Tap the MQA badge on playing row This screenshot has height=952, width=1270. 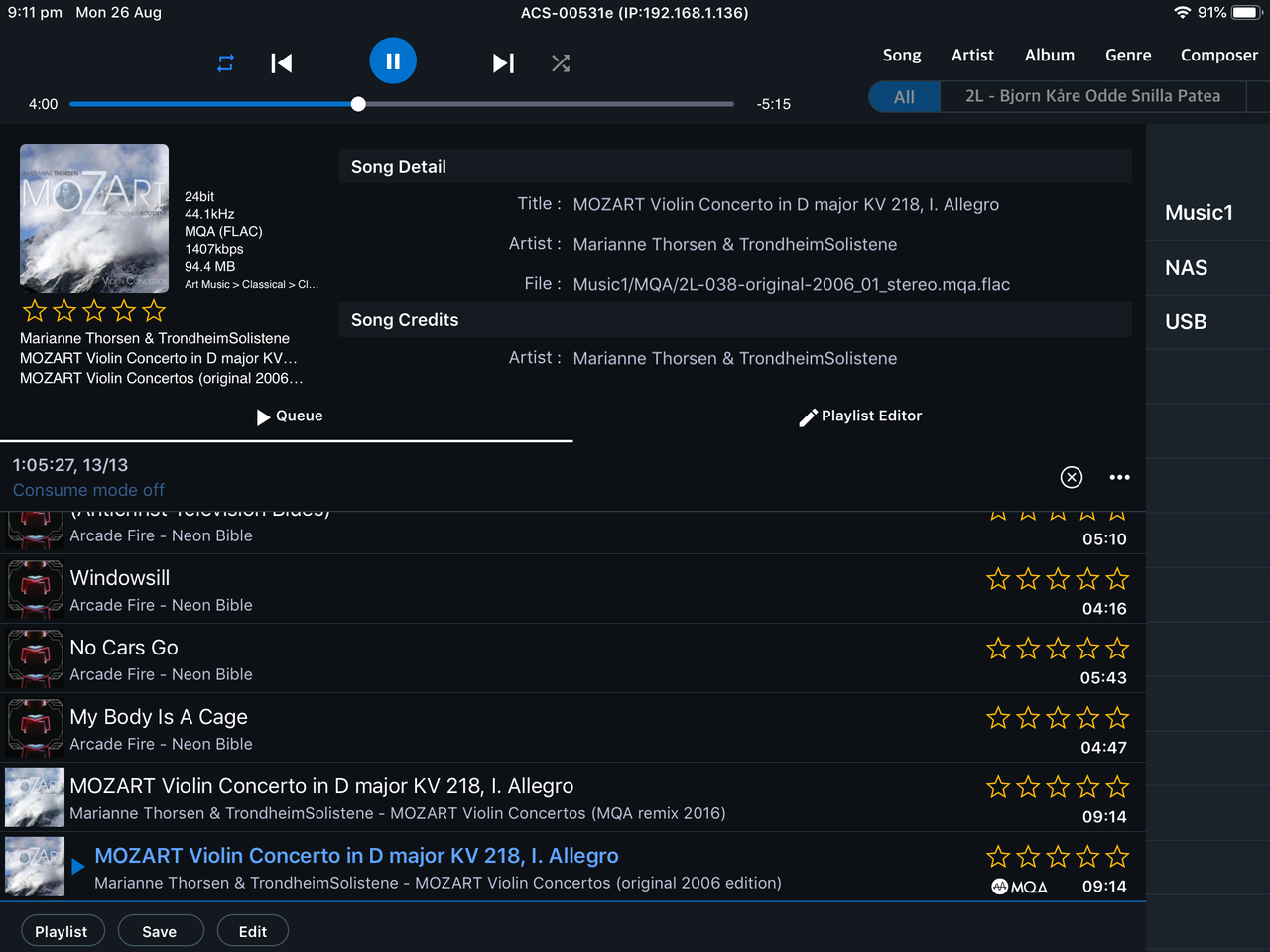(1019, 887)
